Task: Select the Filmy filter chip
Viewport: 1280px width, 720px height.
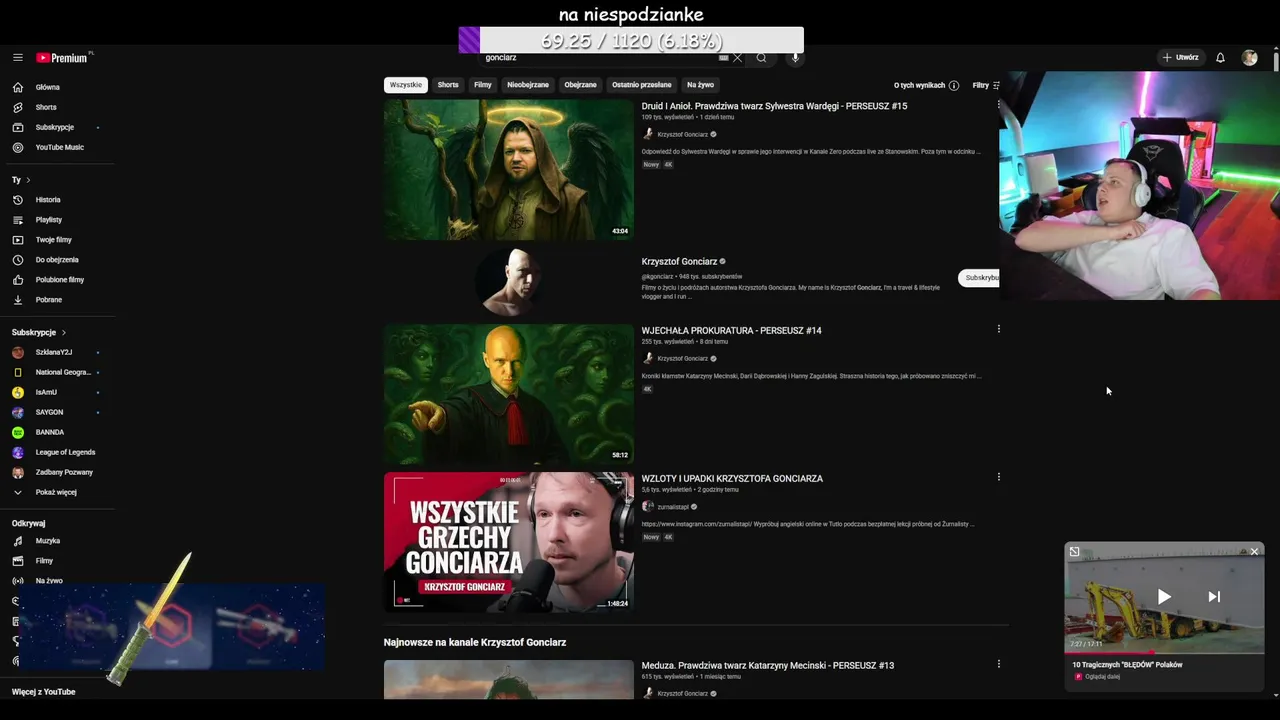Action: point(483,85)
